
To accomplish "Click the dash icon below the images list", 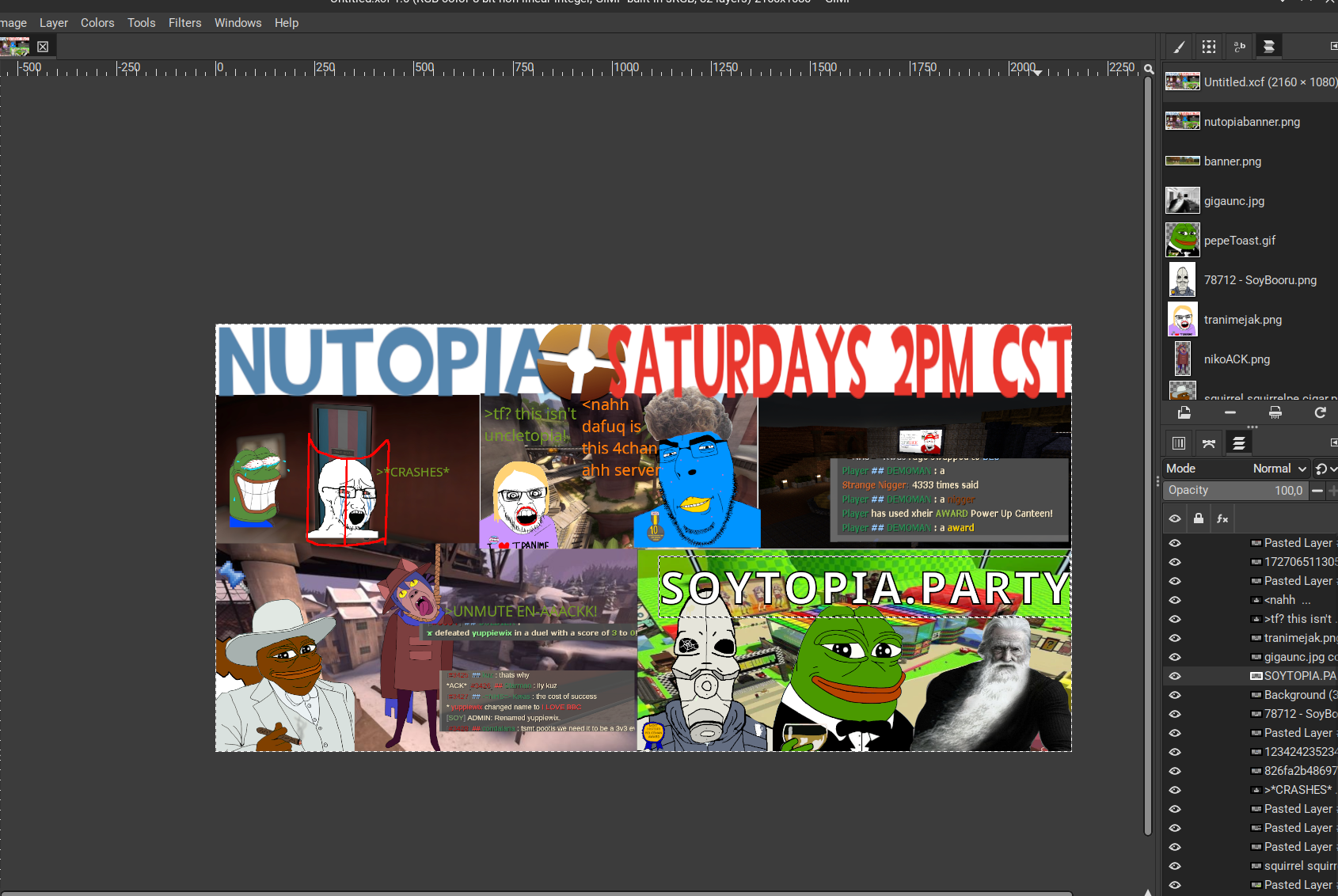I will [1230, 412].
